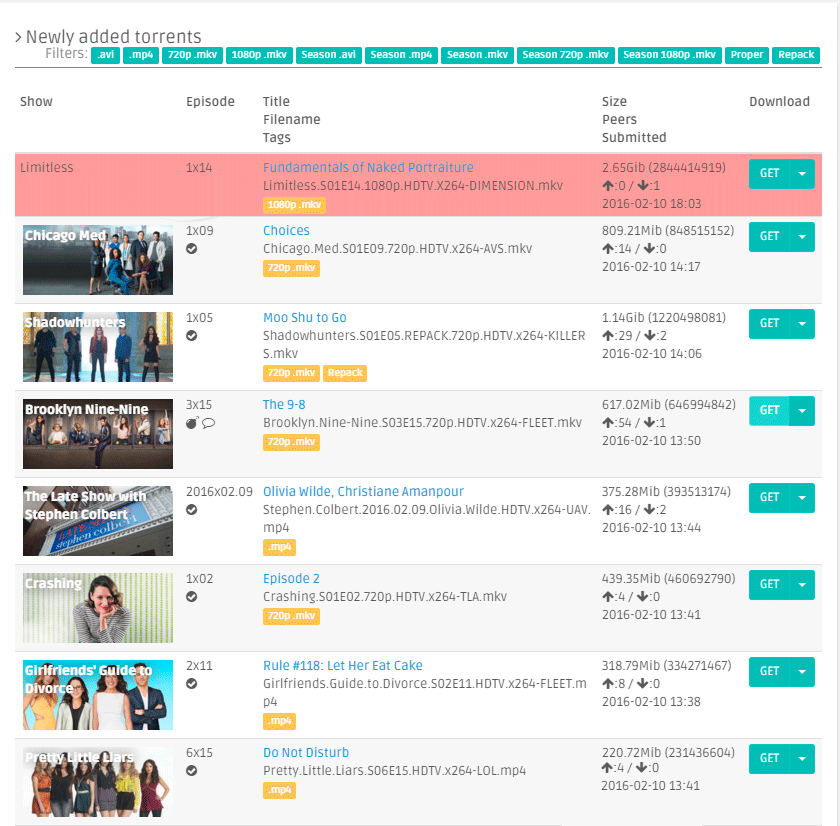Open the Moo Shu to Go link

coord(305,318)
